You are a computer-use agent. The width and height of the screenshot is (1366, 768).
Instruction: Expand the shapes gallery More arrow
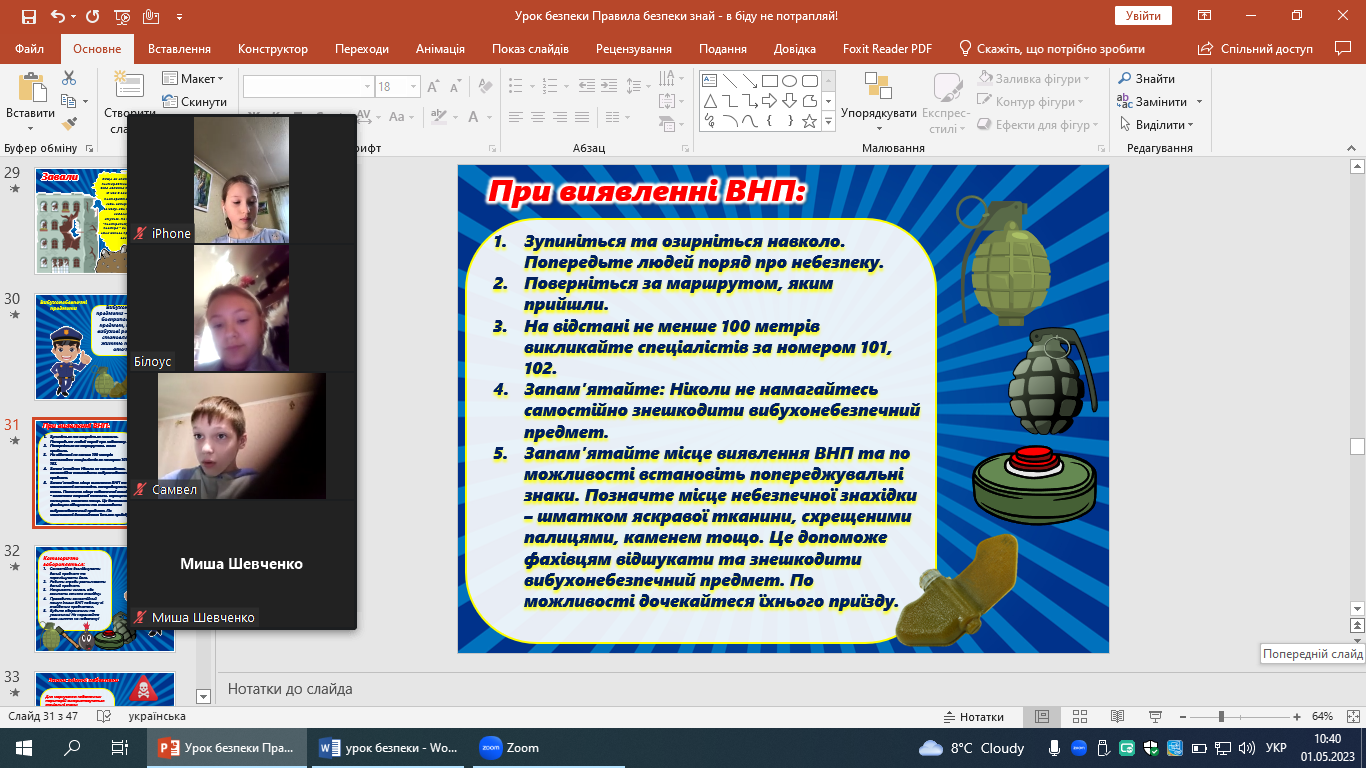828,122
